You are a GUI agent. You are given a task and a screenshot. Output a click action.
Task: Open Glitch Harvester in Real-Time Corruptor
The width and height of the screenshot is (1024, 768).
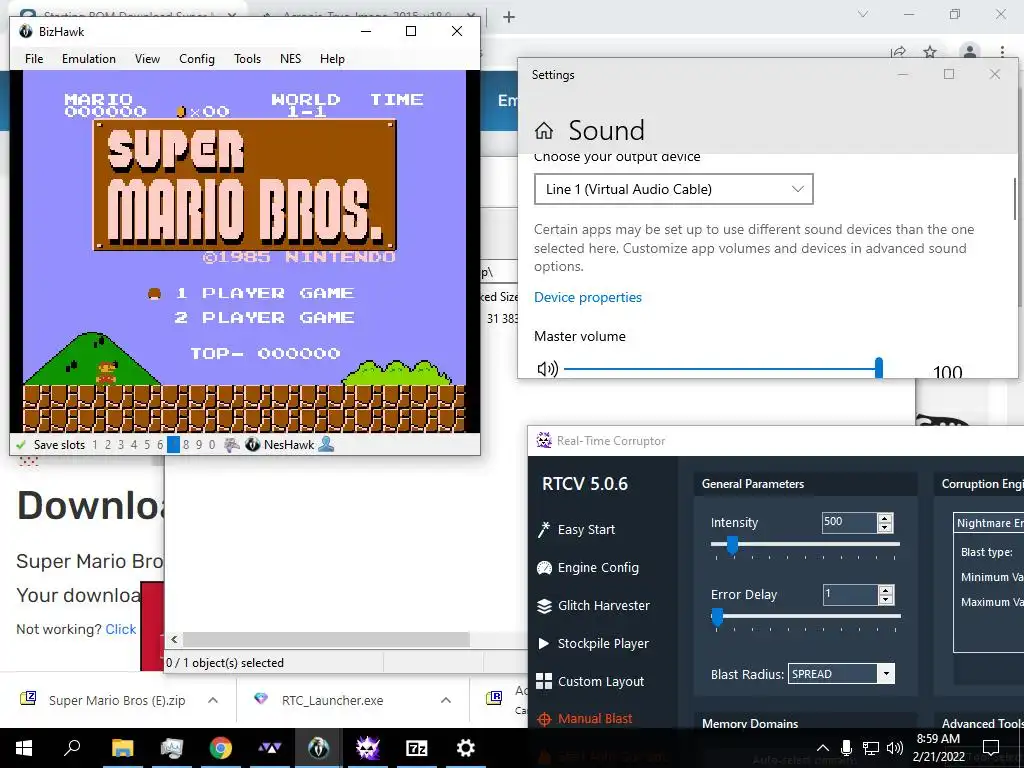tap(603, 605)
